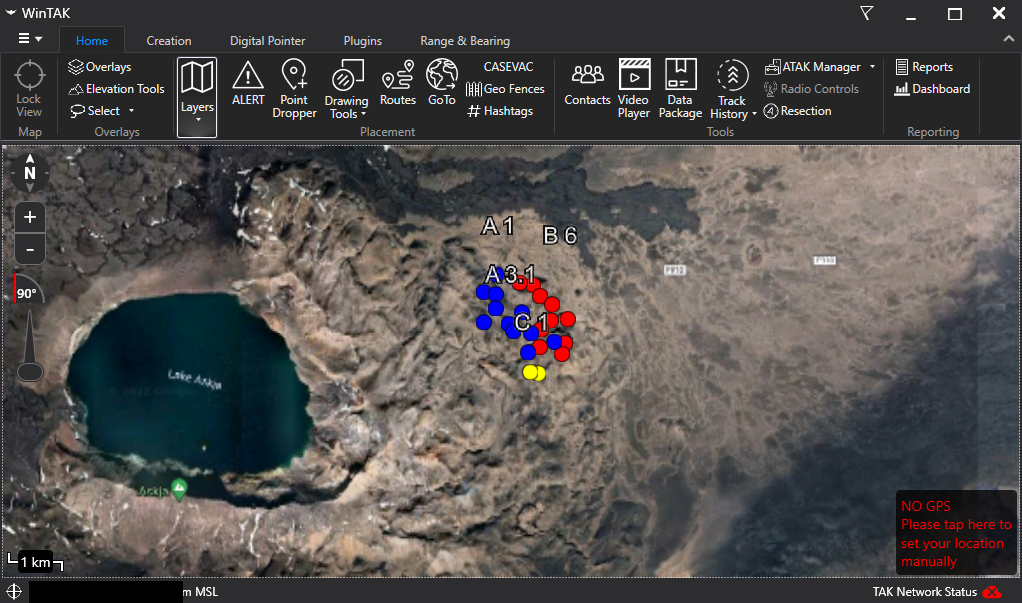The height and width of the screenshot is (603, 1022).
Task: Open the Overlays manager
Action: coord(100,66)
